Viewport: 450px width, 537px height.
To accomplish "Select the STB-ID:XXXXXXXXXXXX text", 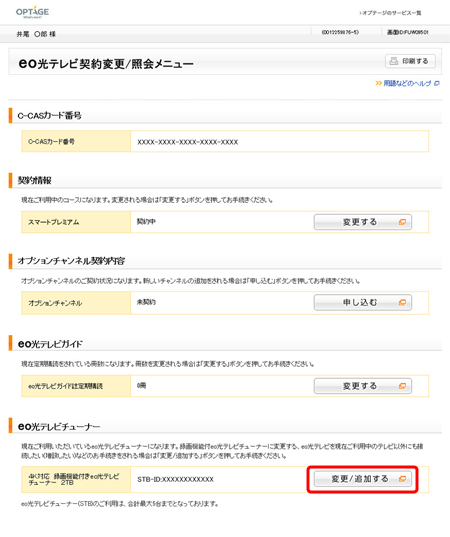I will click(x=175, y=479).
